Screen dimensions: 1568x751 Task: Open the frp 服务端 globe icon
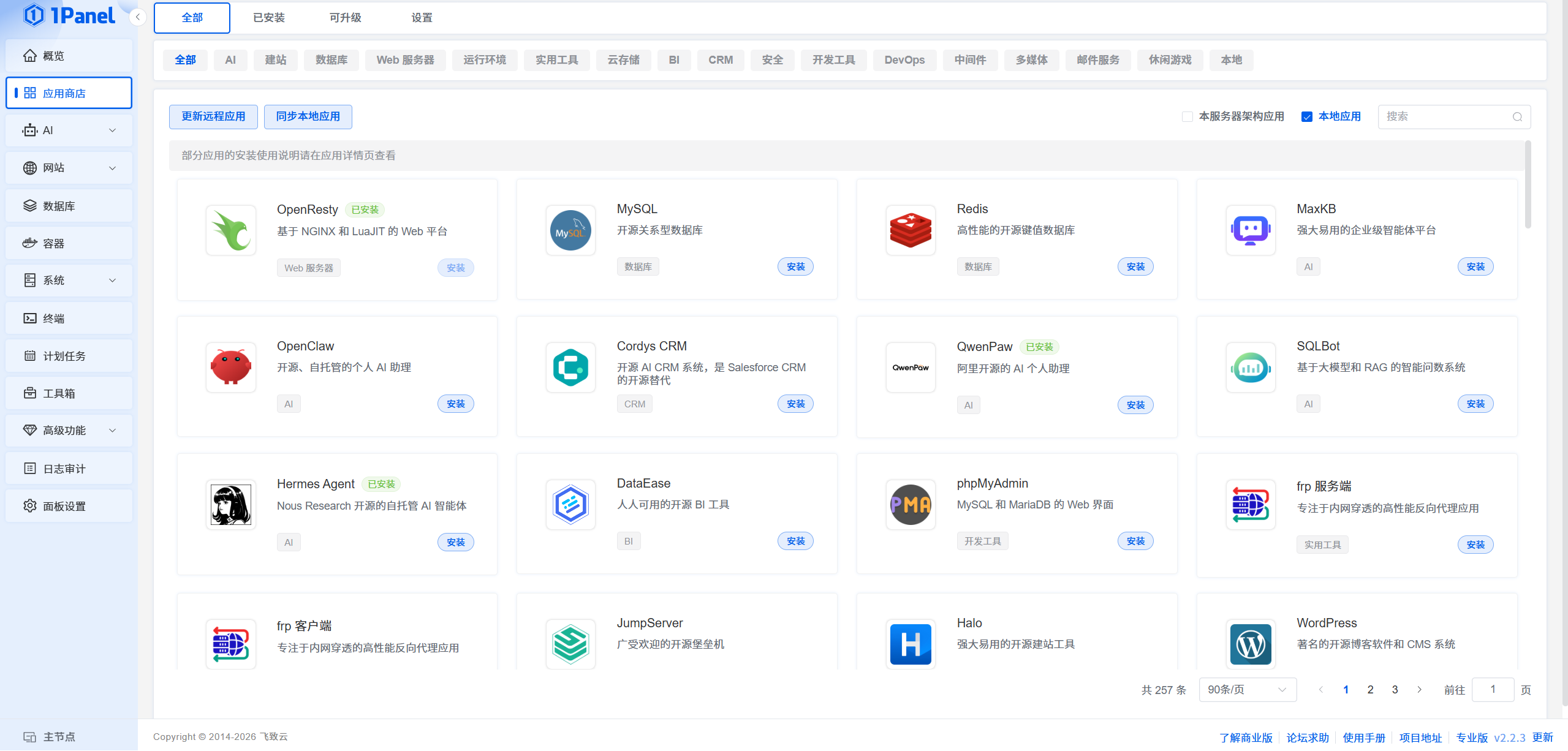[x=1251, y=505]
